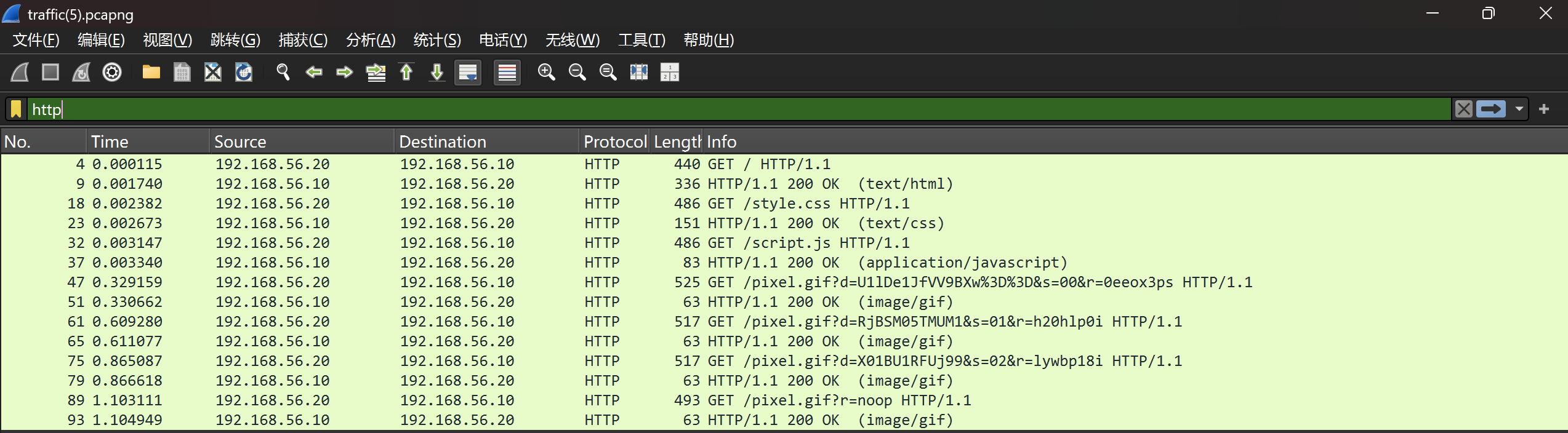Image resolution: width=1568 pixels, height=433 pixels.
Task: Add a filter button with plus
Action: (x=1544, y=109)
